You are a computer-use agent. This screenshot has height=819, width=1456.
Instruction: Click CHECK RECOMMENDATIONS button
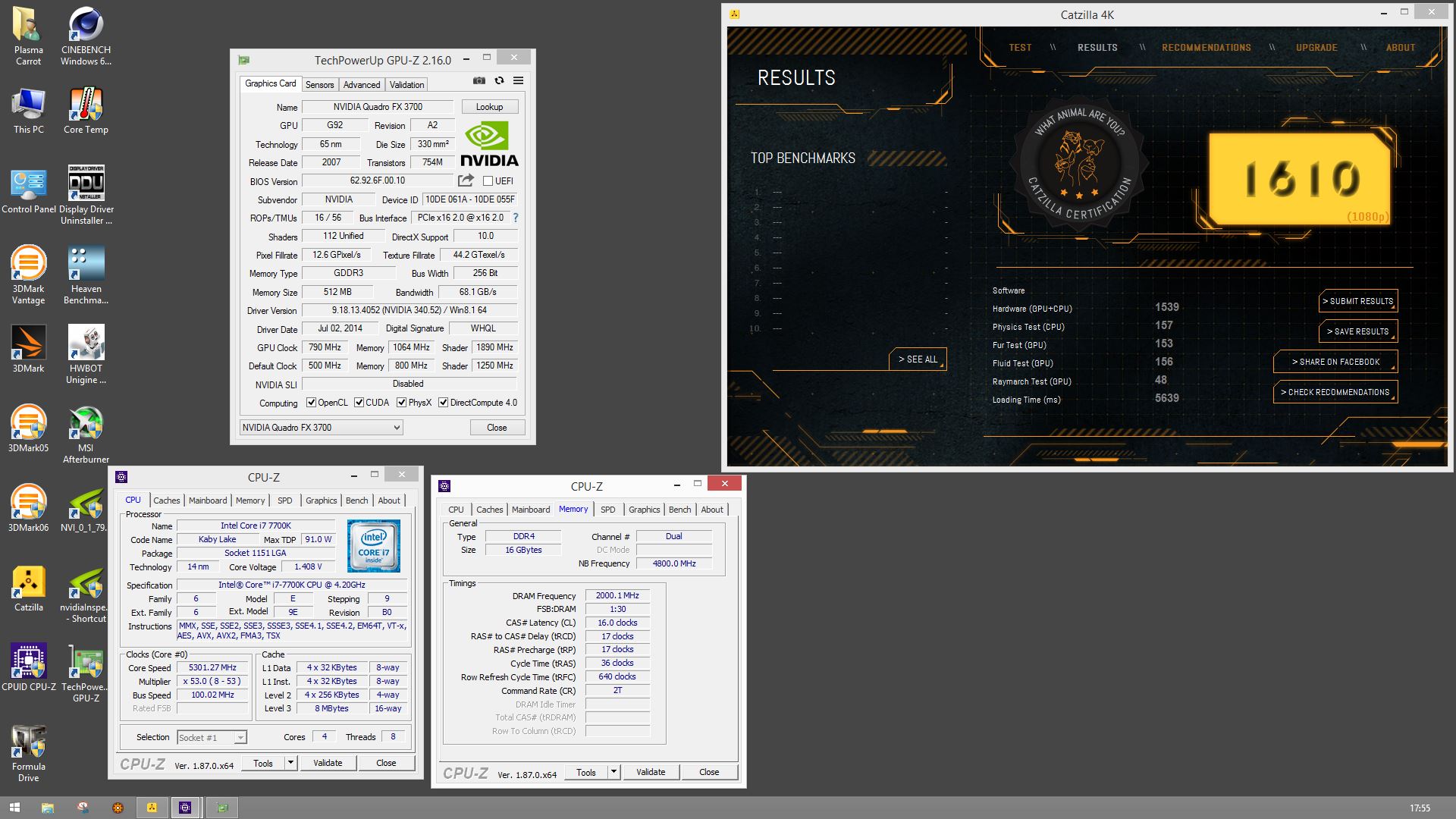(x=1335, y=392)
